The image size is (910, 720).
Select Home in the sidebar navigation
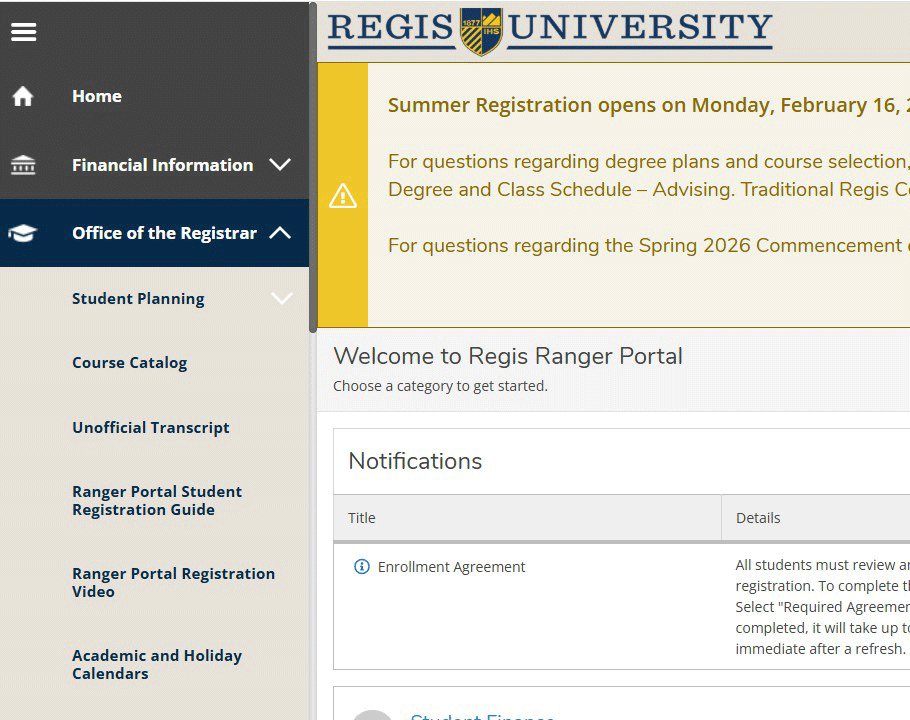coord(96,95)
